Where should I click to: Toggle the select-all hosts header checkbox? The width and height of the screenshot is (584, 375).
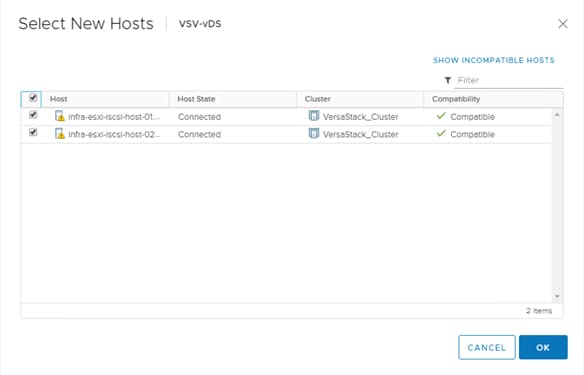(x=33, y=98)
